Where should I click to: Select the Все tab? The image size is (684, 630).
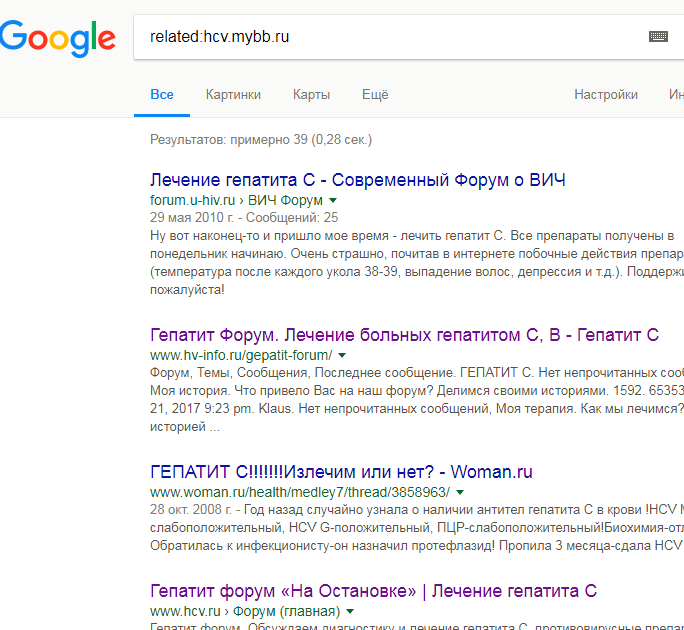point(162,95)
